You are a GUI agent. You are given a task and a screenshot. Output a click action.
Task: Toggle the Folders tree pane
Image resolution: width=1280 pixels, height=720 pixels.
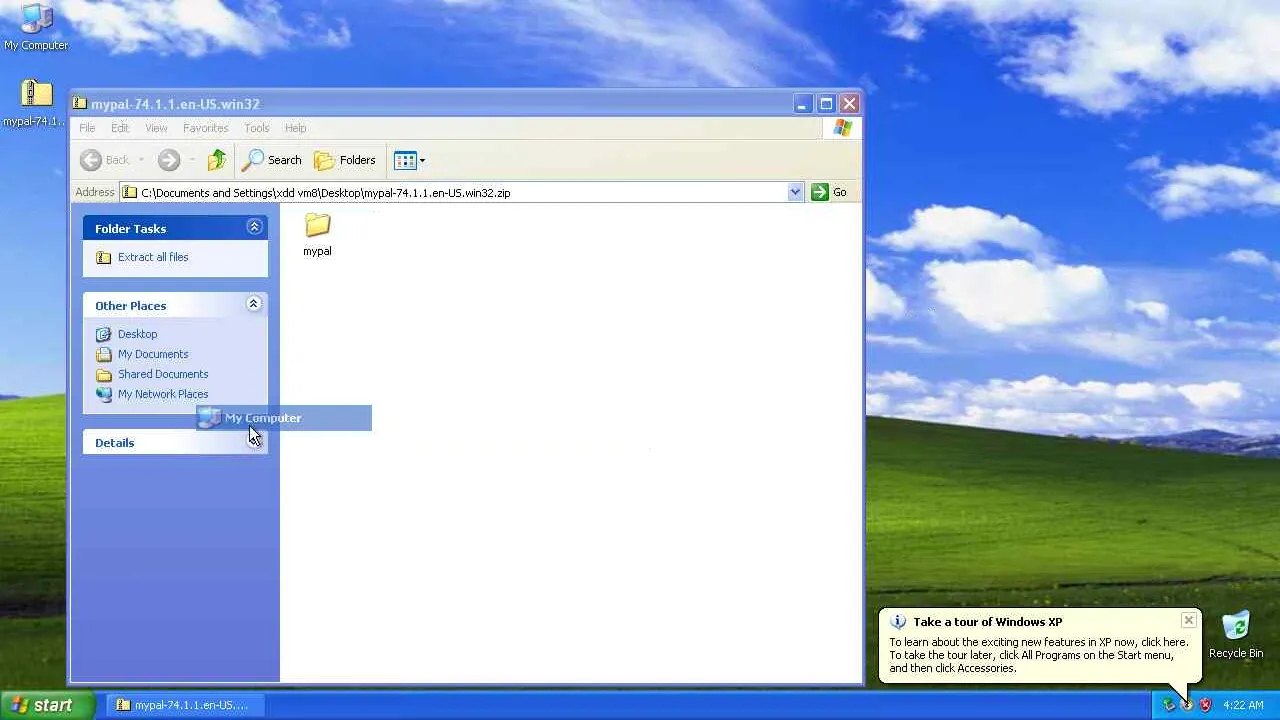pyautogui.click(x=345, y=160)
